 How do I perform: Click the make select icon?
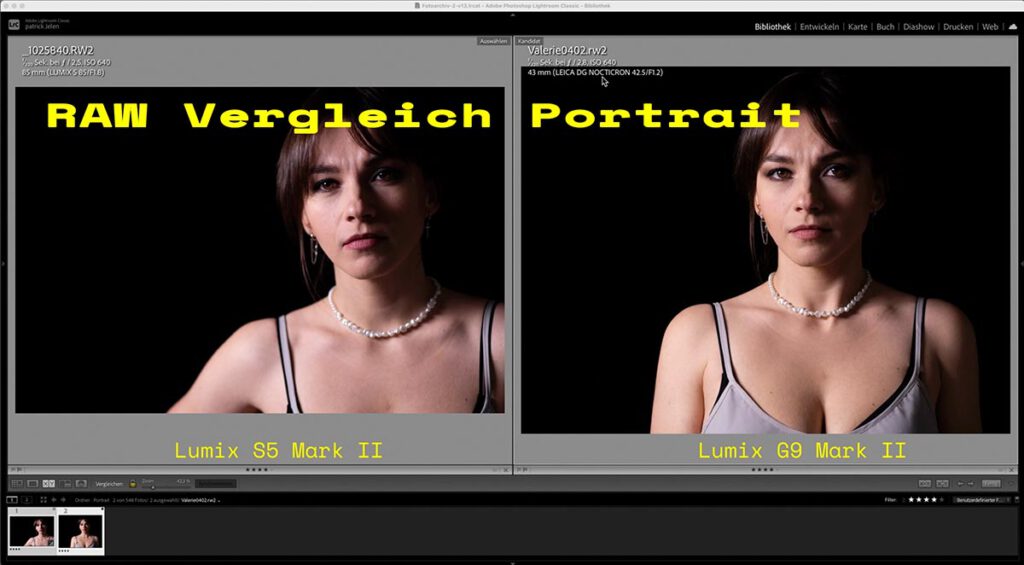click(x=942, y=484)
